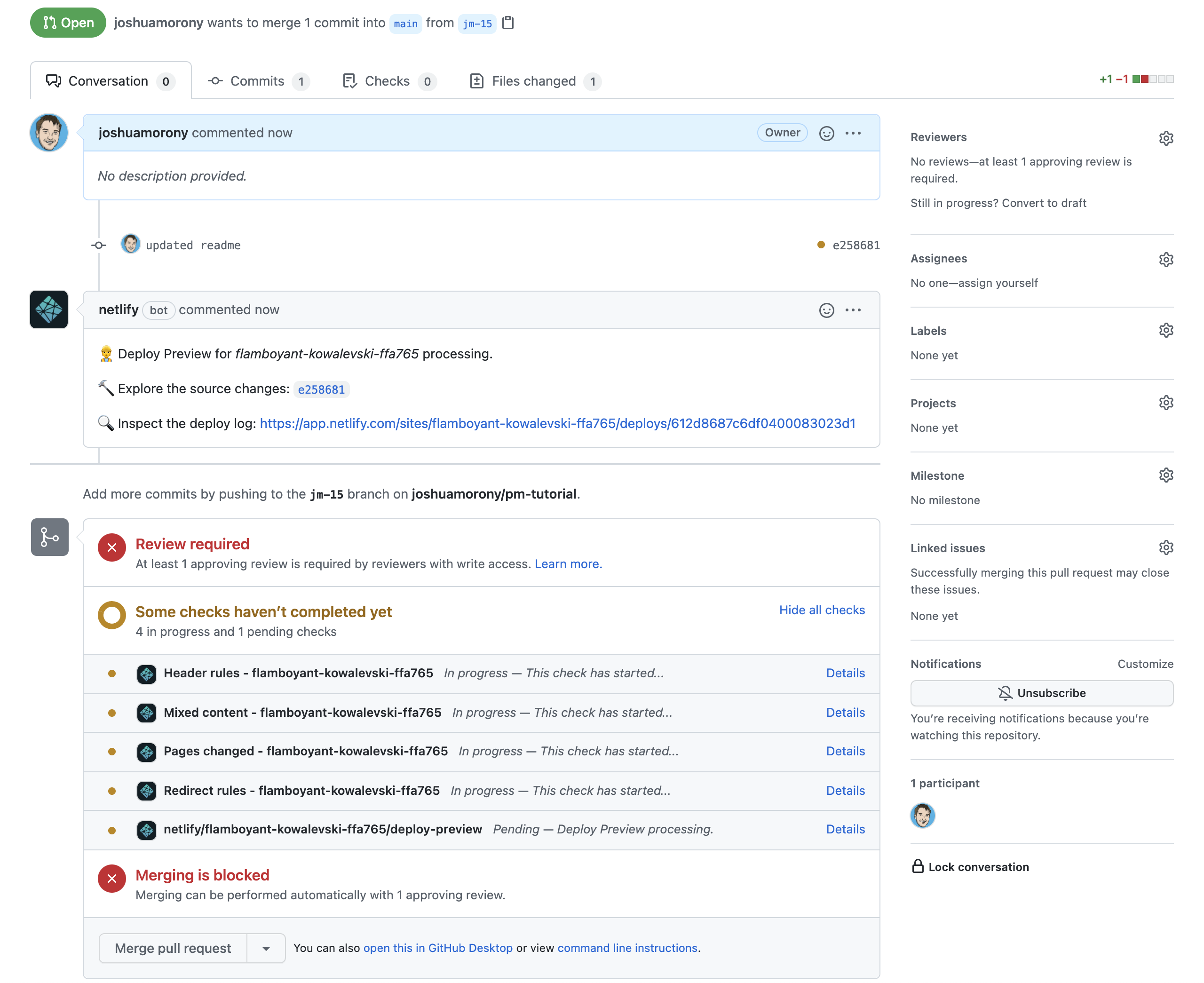Click the jm-15 branch label in header
The width and height of the screenshot is (1204, 983).
coord(477,24)
